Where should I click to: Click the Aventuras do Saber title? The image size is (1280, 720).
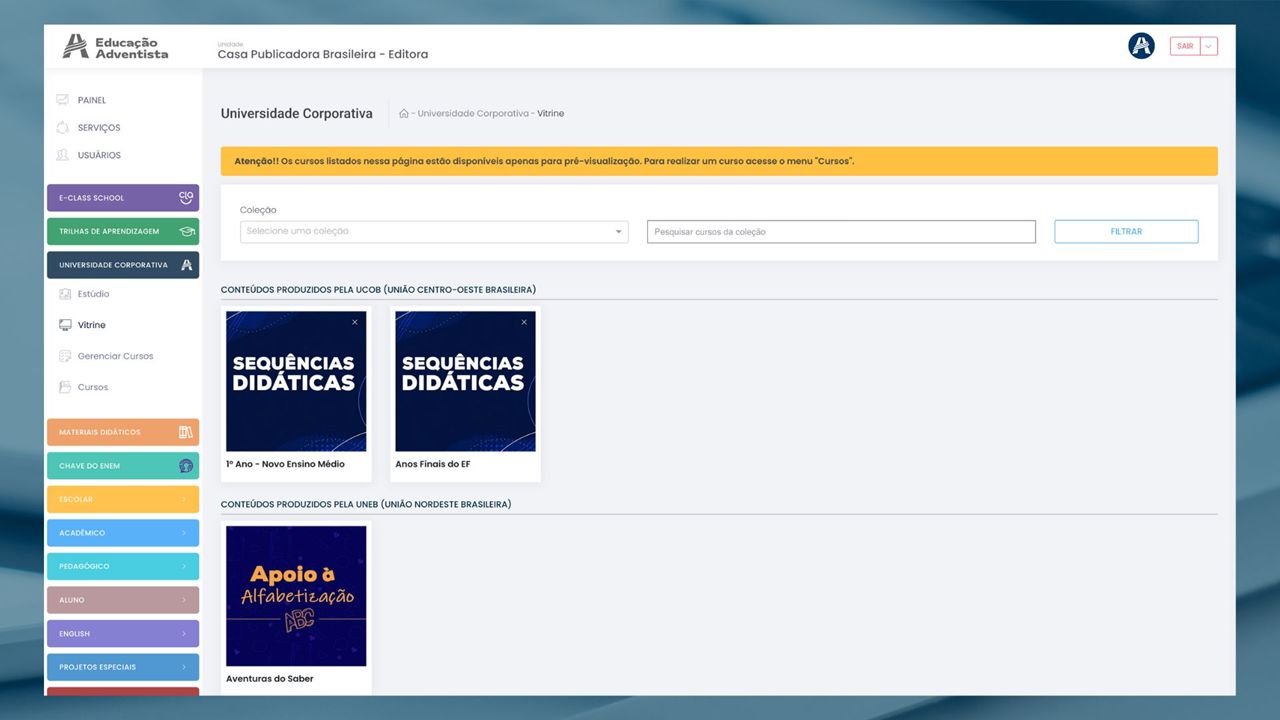270,679
